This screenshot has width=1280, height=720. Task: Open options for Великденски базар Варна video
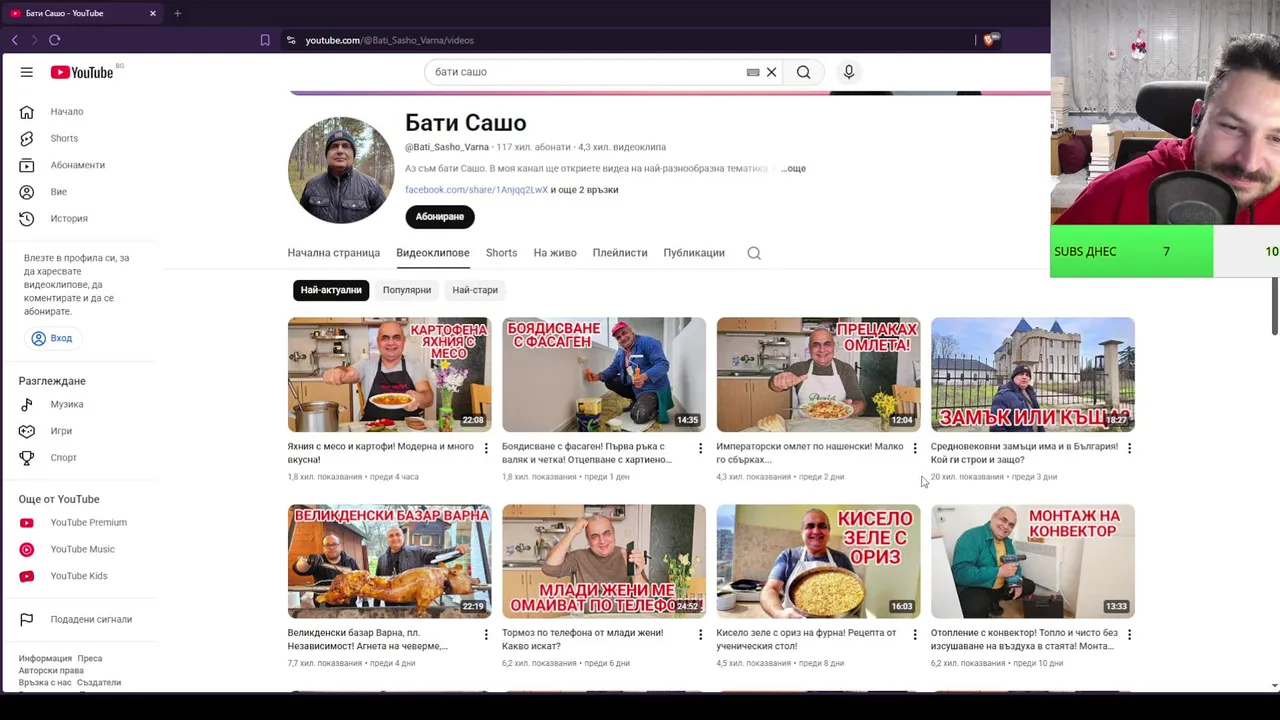point(486,634)
